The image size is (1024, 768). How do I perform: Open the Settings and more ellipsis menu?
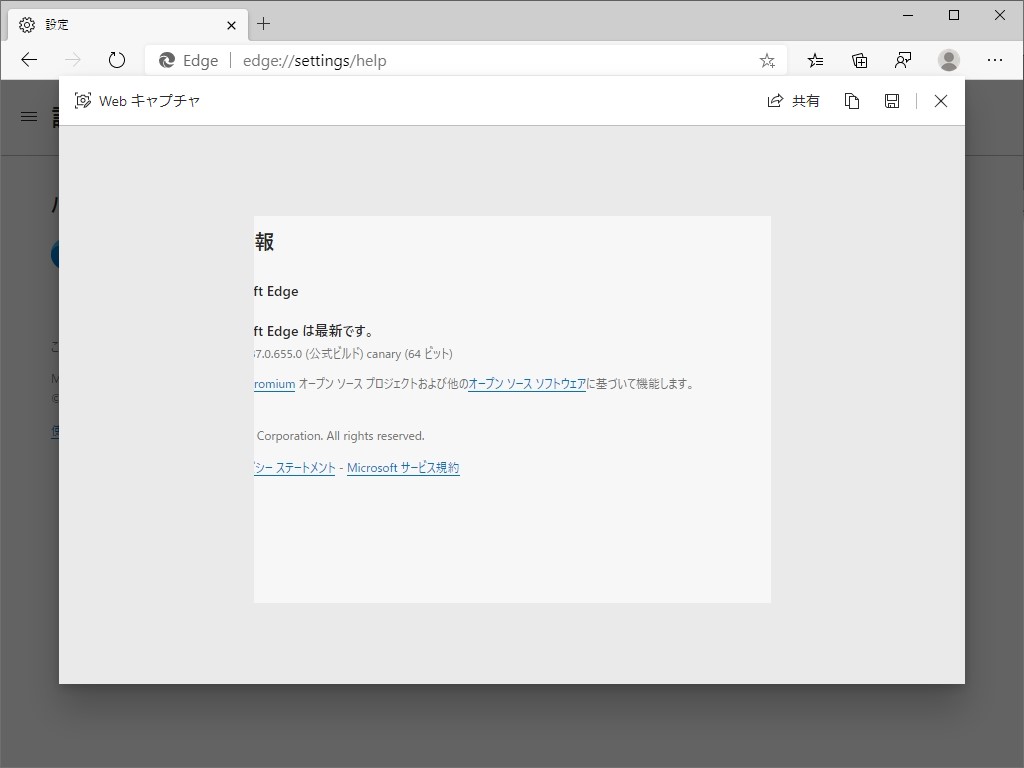click(x=995, y=60)
